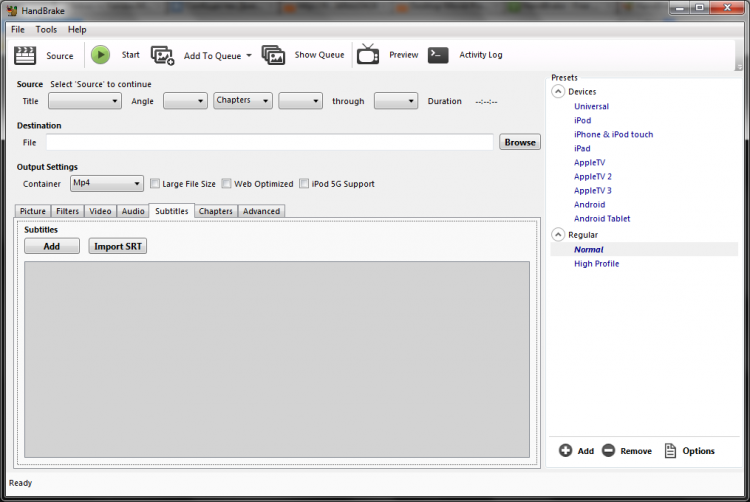
Task: Collapse the Devices preset group
Action: (558, 91)
